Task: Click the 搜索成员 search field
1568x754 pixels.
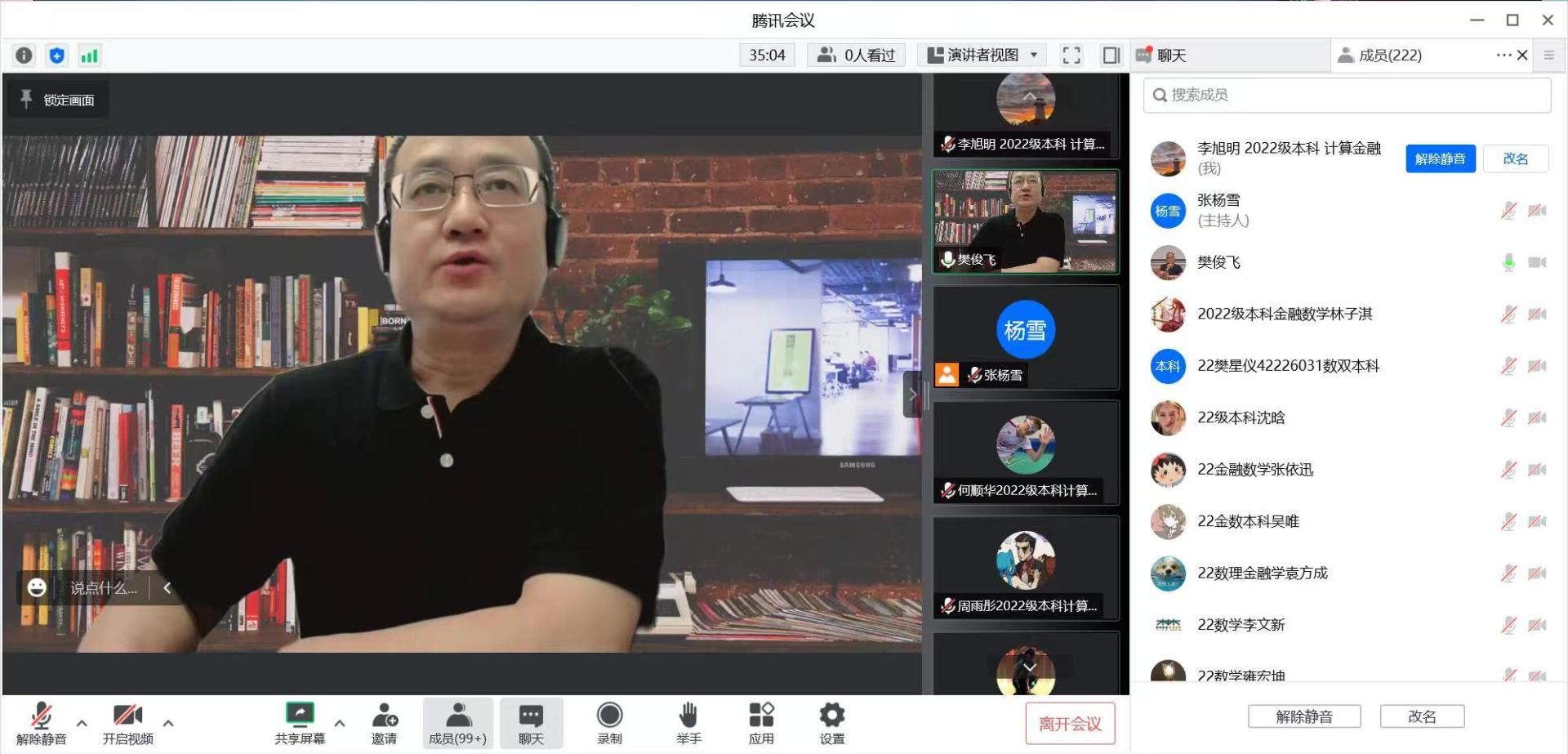Action: point(1347,96)
